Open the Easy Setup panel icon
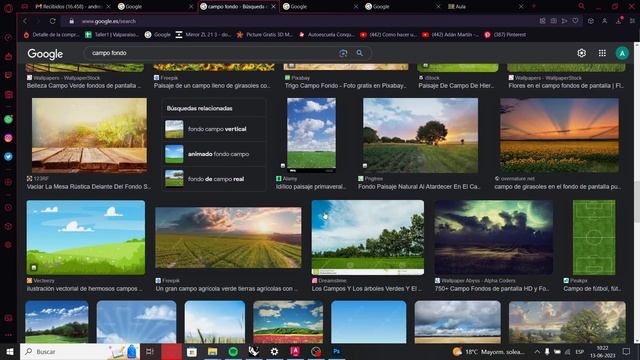640x360 pixels. (632, 21)
